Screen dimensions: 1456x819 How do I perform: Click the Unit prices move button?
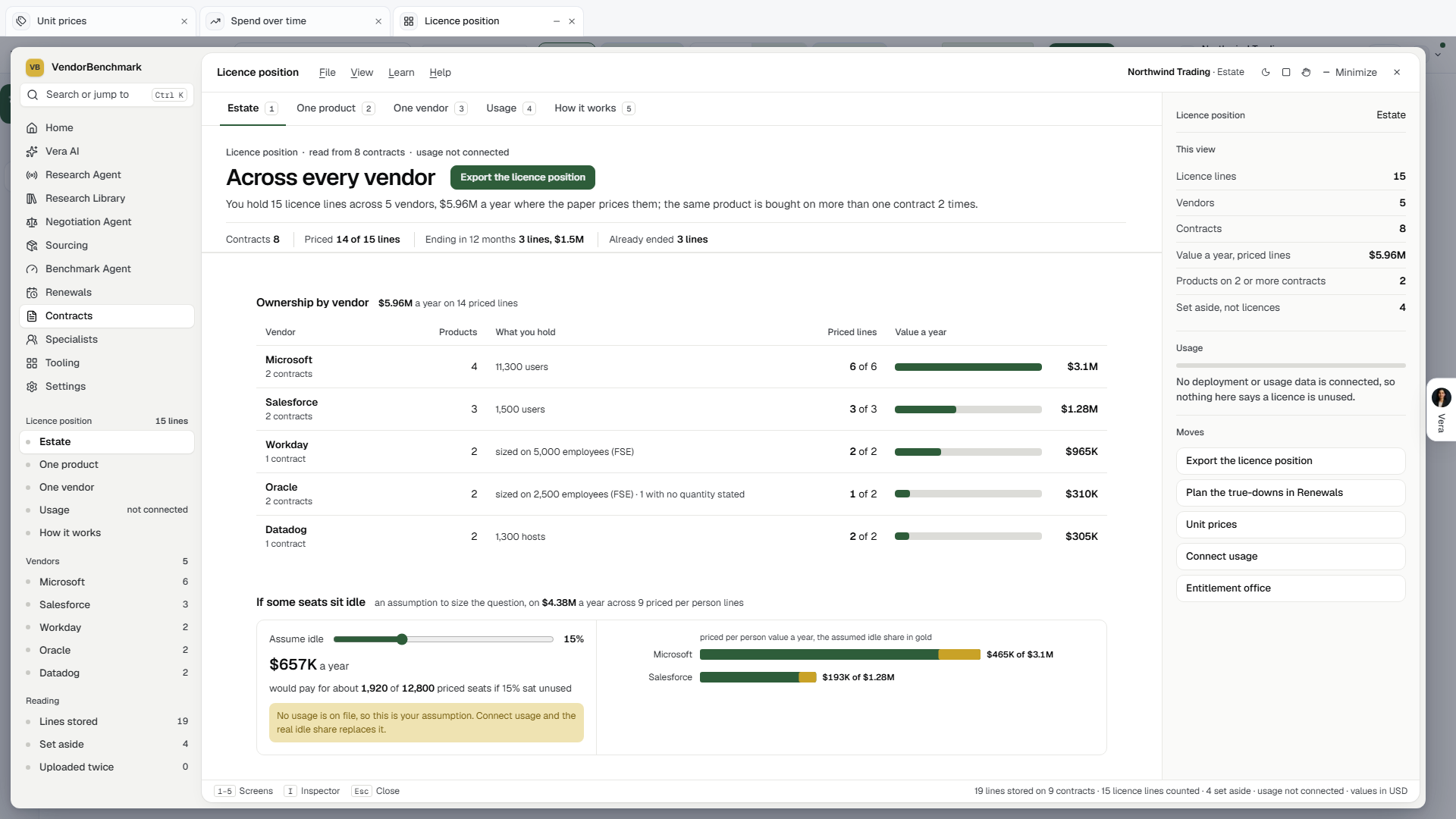coord(1291,525)
